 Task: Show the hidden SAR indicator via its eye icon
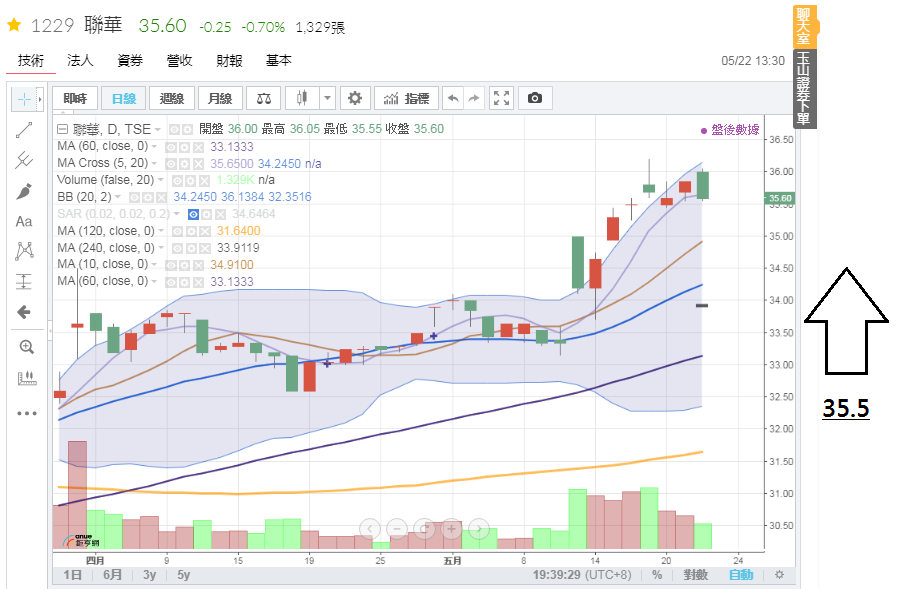point(193,215)
